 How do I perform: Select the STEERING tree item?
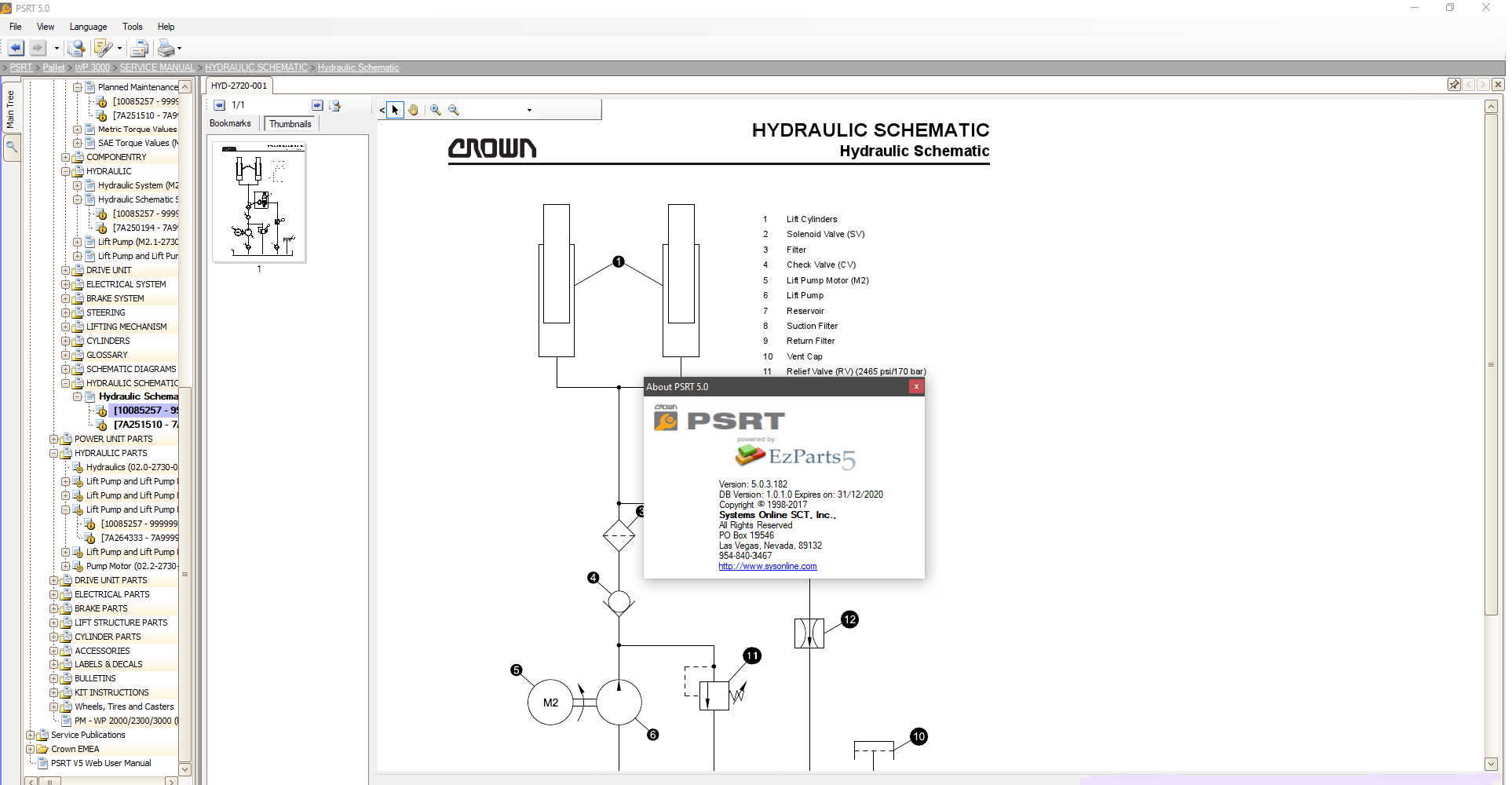[105, 312]
